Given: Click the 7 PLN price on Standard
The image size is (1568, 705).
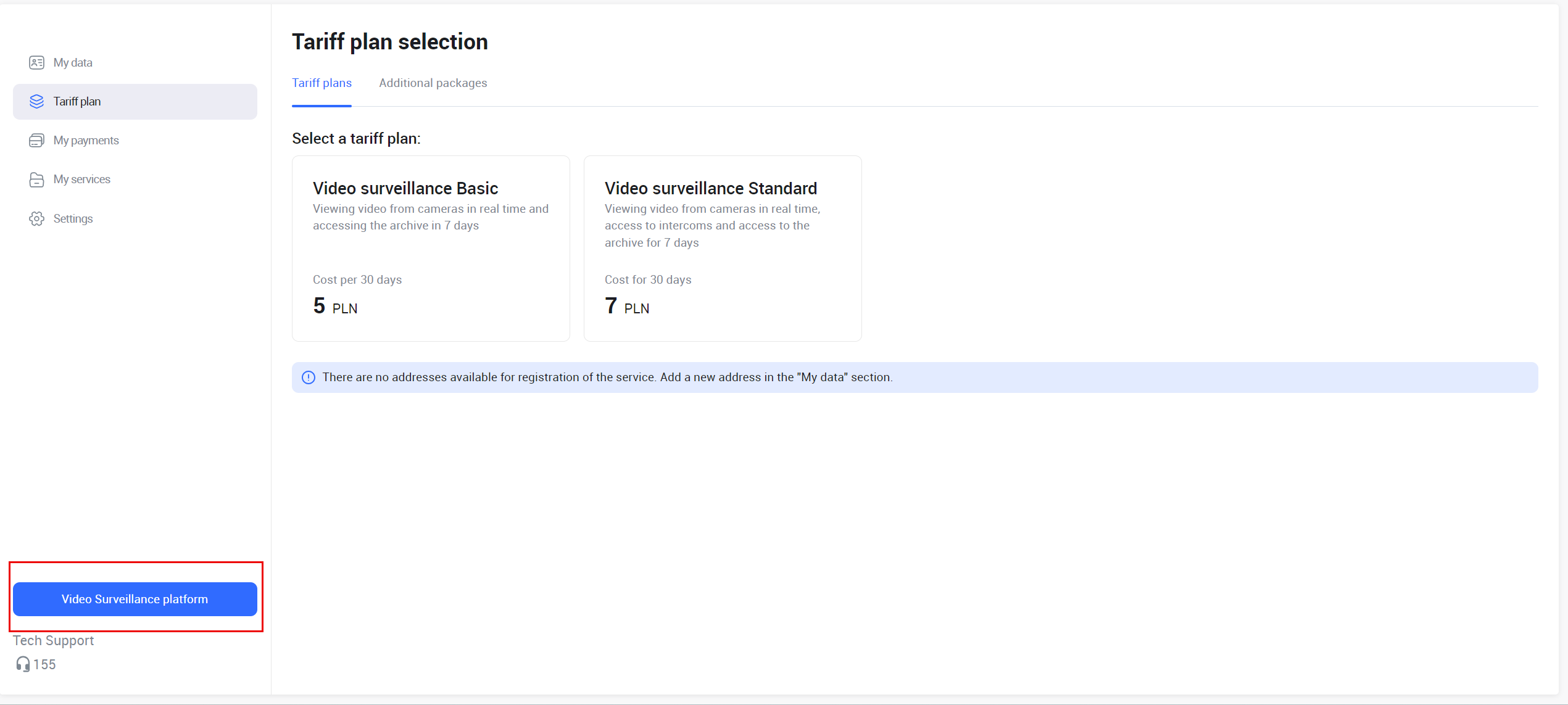Looking at the screenshot, I should click(x=626, y=307).
